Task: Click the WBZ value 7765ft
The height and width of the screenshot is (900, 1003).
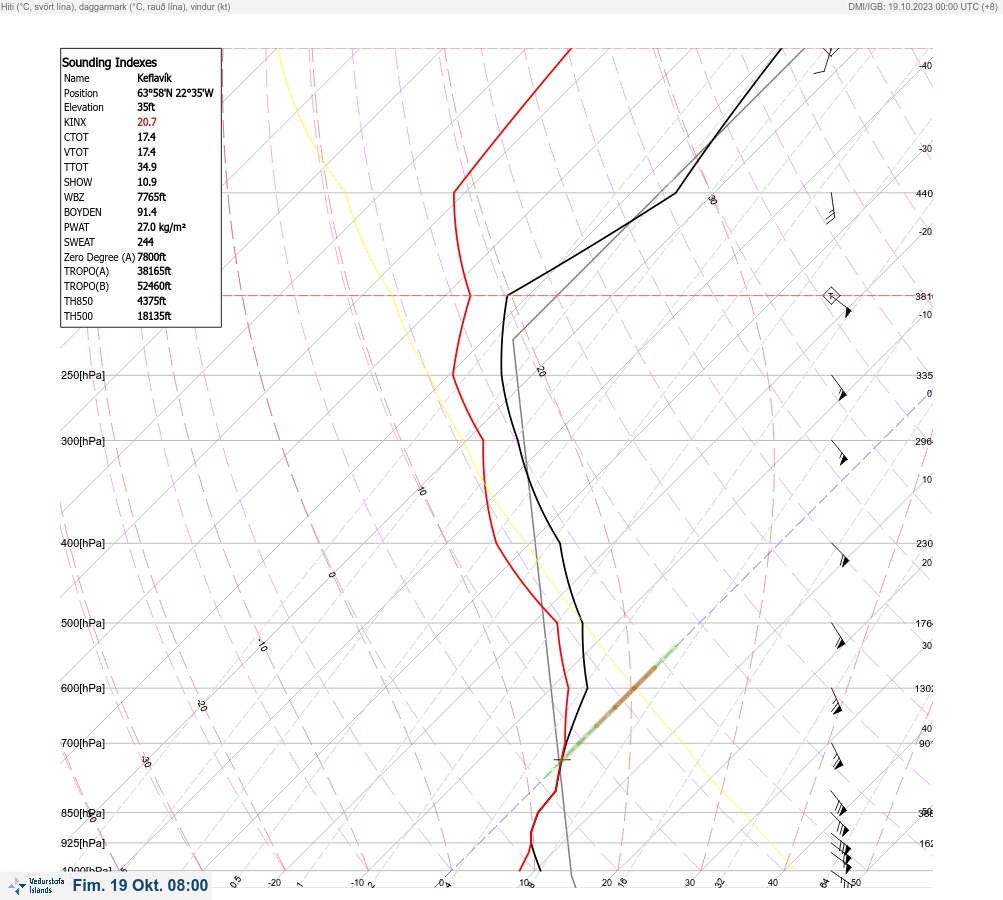Action: pyautogui.click(x=152, y=197)
